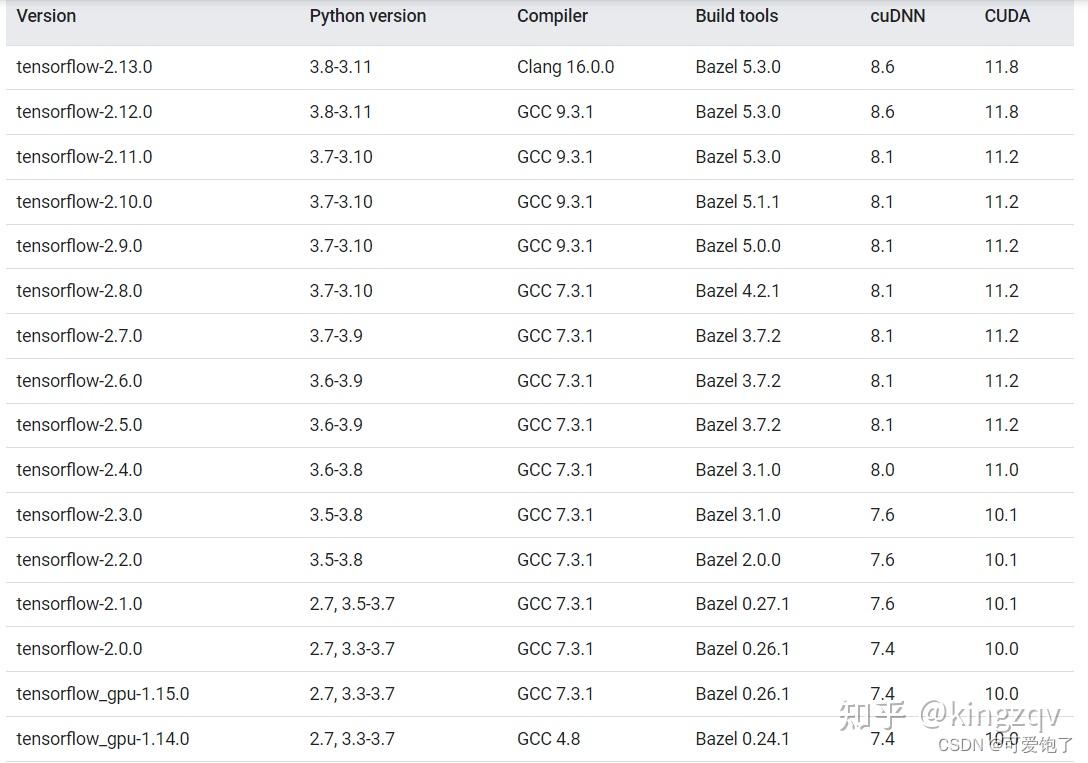The width and height of the screenshot is (1088, 763).
Task: Click the Bazel 2.0.0 cell
Action: [x=737, y=560]
